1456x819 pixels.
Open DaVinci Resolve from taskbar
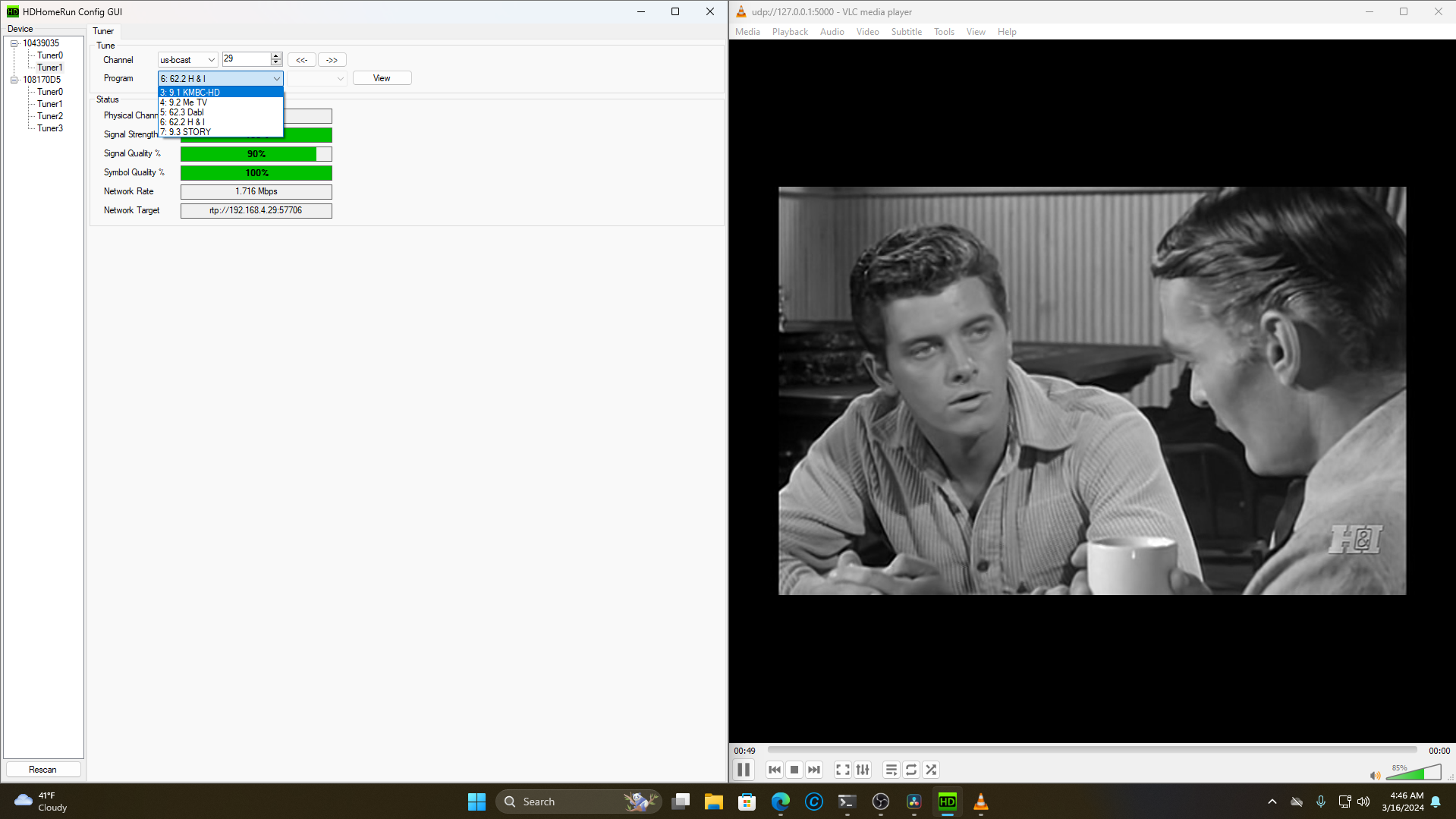[x=914, y=802]
